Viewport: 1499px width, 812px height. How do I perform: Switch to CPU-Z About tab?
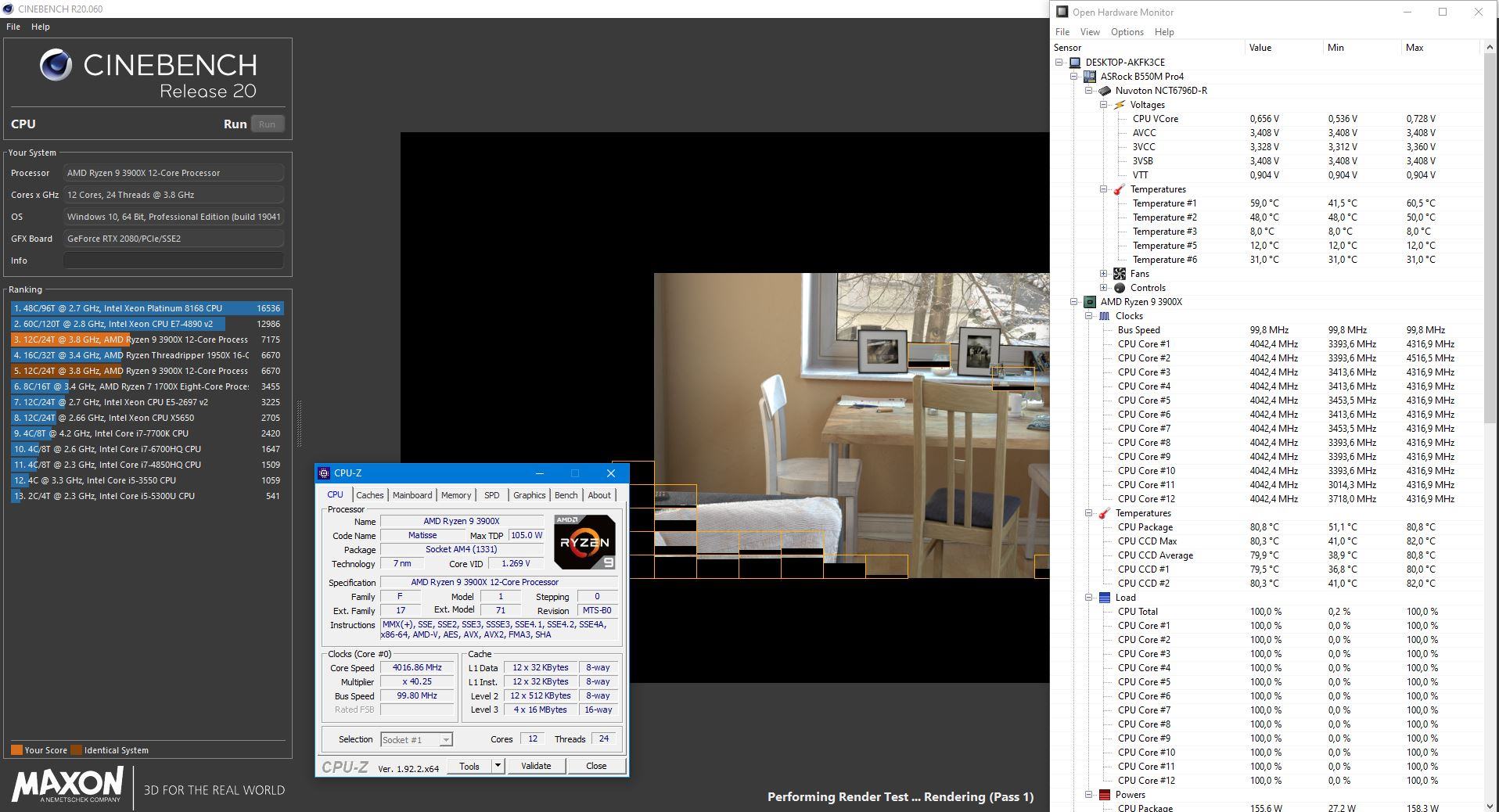pos(599,495)
